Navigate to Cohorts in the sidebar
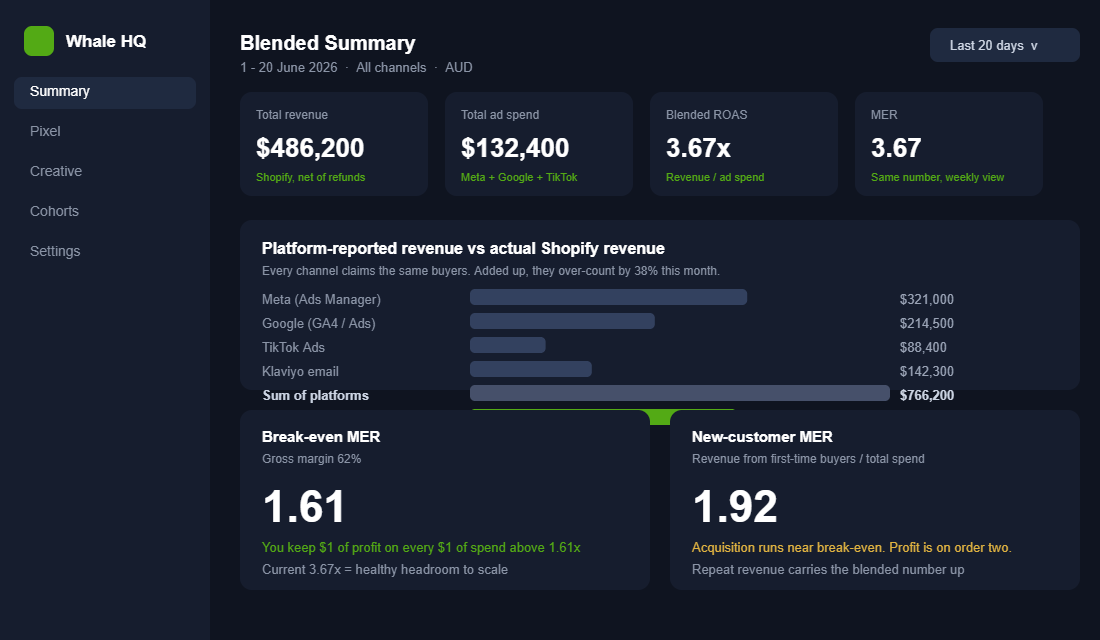Screen dimensions: 1100x640 [x=54, y=211]
